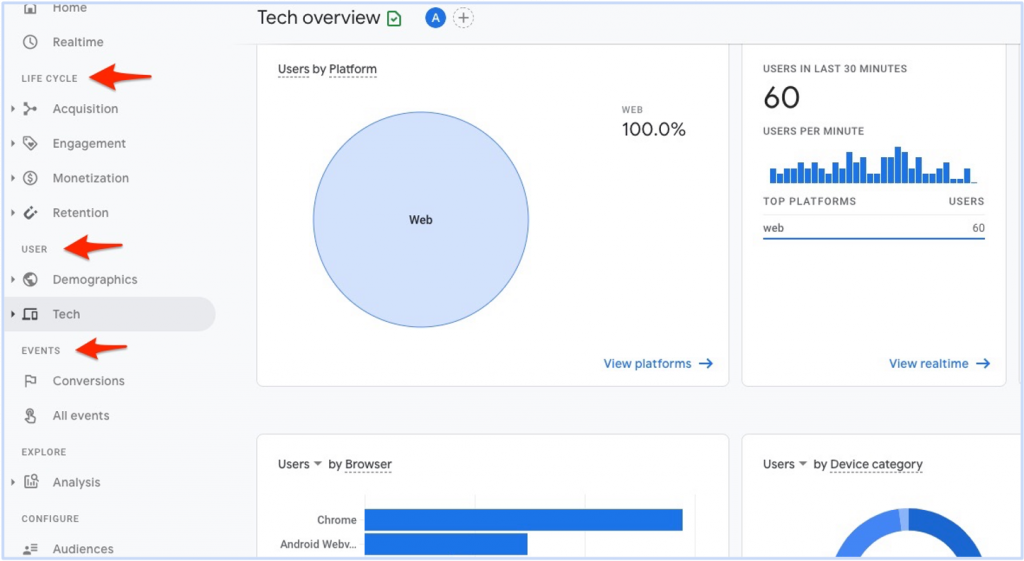Open Users metric dropdown for Browser card

300,464
